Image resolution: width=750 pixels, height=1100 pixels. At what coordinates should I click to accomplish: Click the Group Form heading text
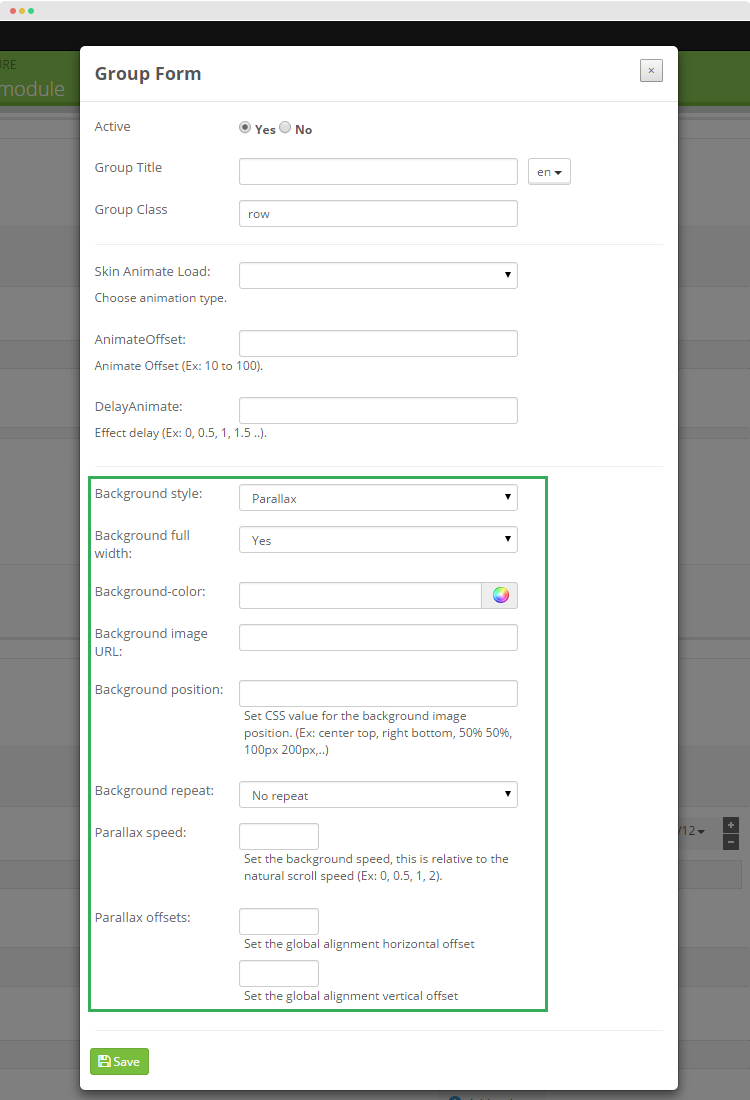click(x=148, y=74)
